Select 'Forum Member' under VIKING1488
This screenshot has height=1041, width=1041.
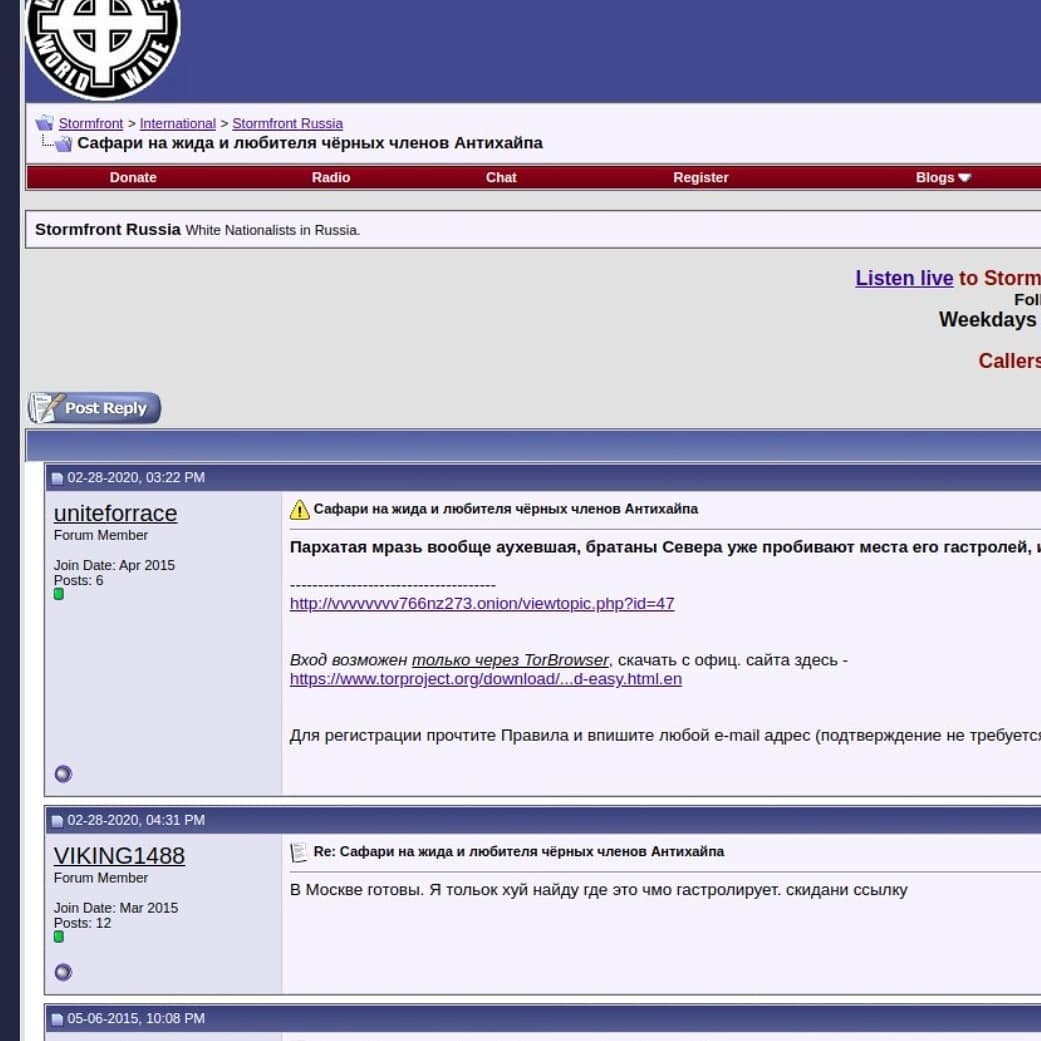point(101,878)
